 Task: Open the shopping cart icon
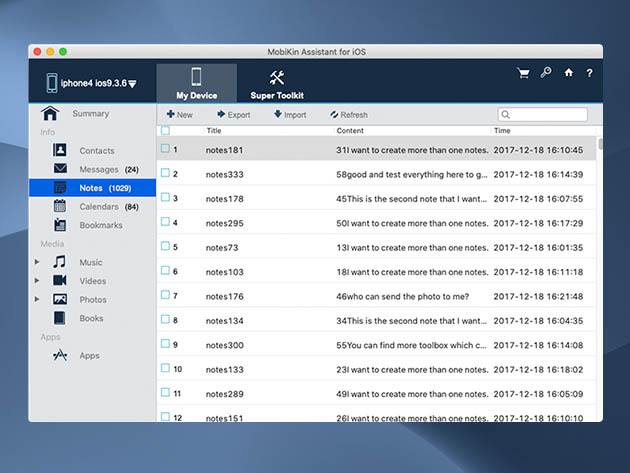(x=523, y=73)
